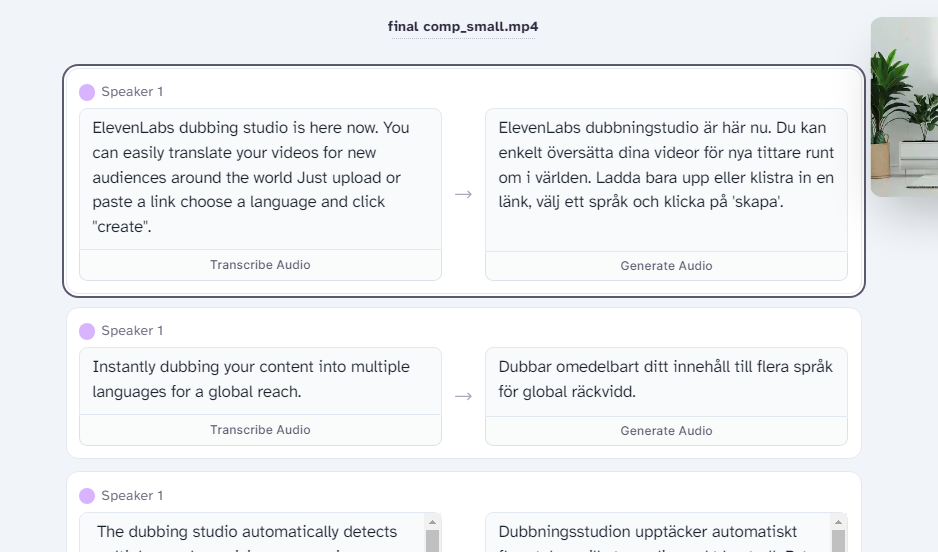938x552 pixels.
Task: Edit the text 'Instantly dubbing your content'
Action: (260, 381)
